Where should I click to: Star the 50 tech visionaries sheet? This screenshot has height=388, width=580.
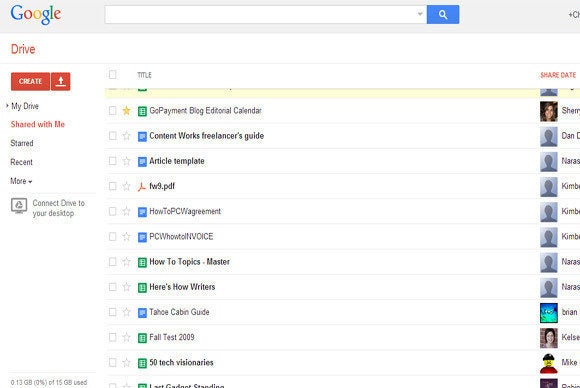click(x=127, y=362)
